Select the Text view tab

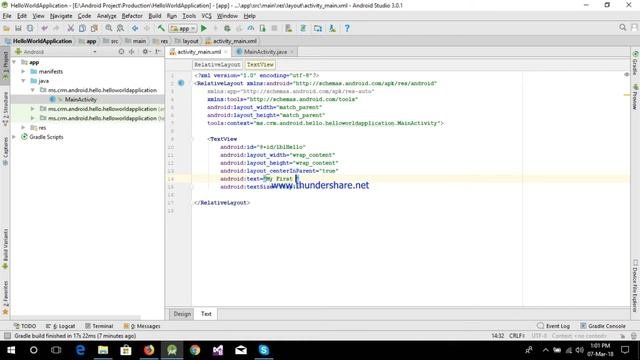coord(206,314)
